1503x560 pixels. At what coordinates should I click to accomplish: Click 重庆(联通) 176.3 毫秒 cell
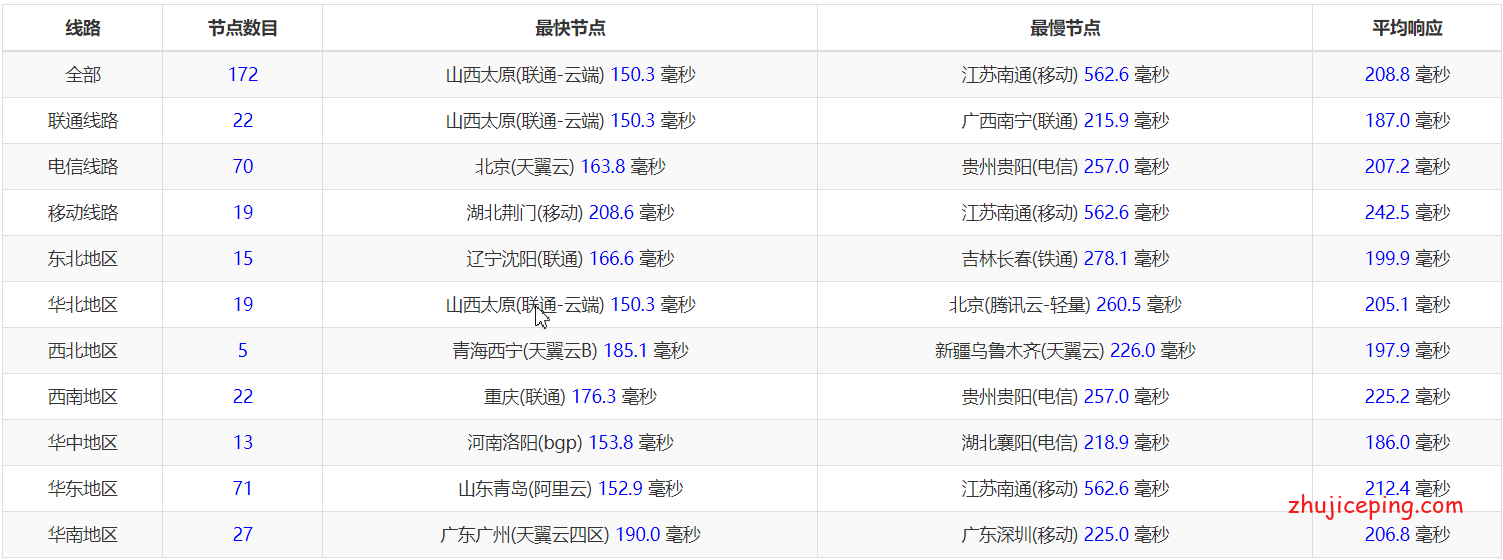pos(570,397)
